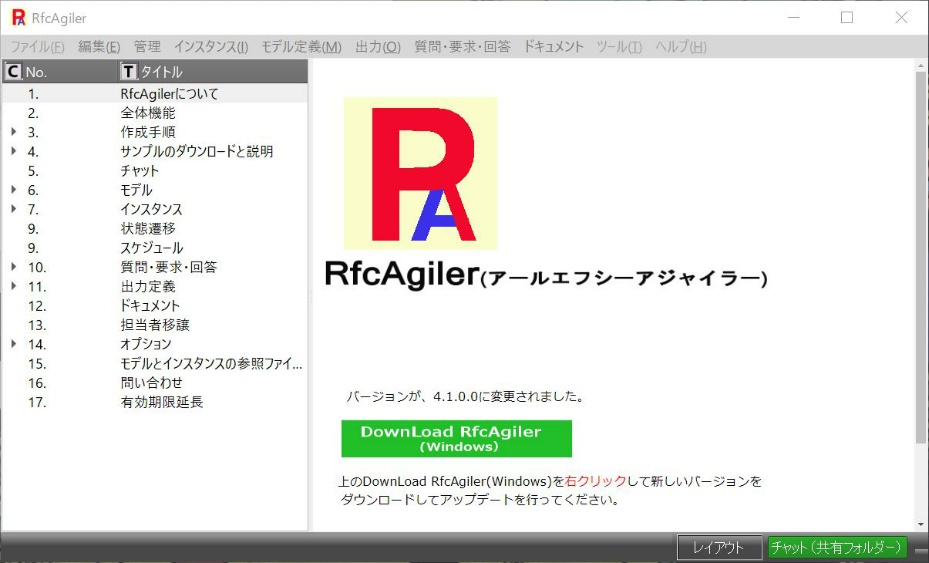Select the 担当者移譲 row
Image resolution: width=929 pixels, height=563 pixels.
click(x=155, y=325)
